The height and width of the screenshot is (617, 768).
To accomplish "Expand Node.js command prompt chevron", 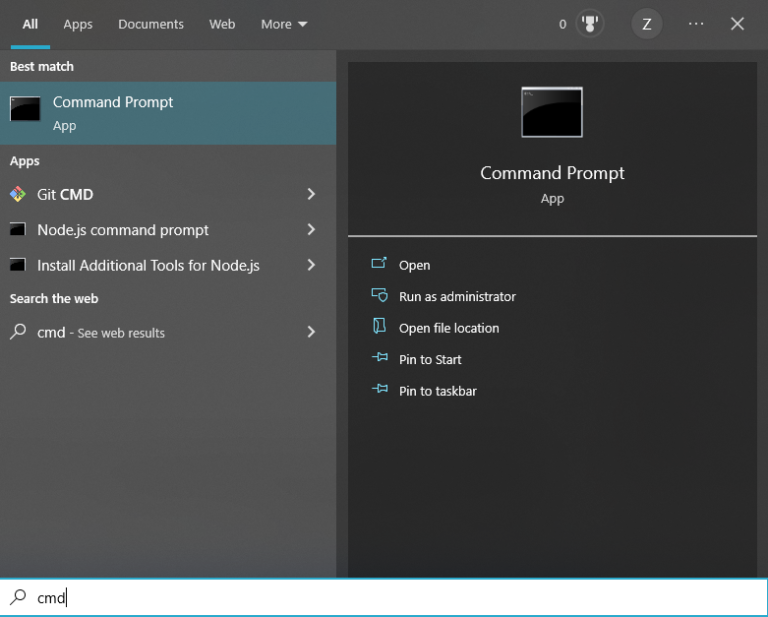I will (x=311, y=230).
